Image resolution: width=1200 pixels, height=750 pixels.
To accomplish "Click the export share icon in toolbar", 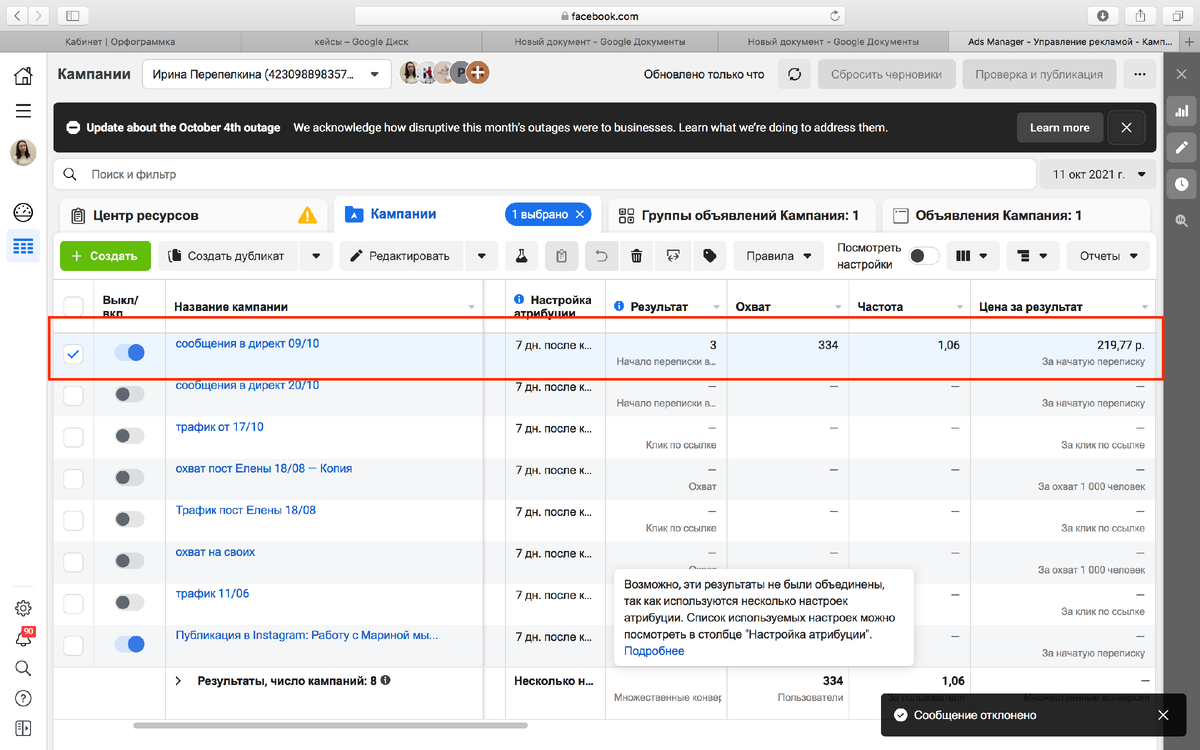I will 673,256.
